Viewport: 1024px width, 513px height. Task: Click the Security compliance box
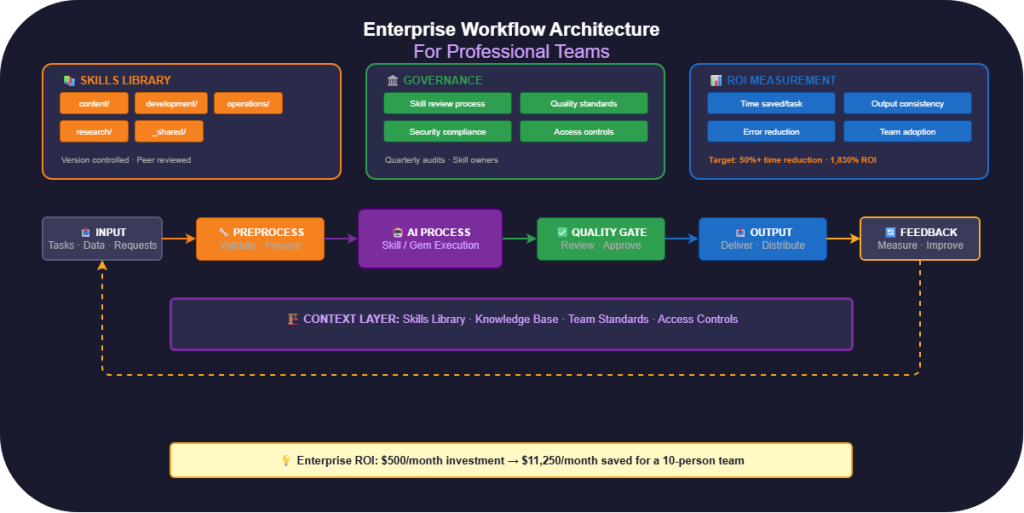pos(447,131)
